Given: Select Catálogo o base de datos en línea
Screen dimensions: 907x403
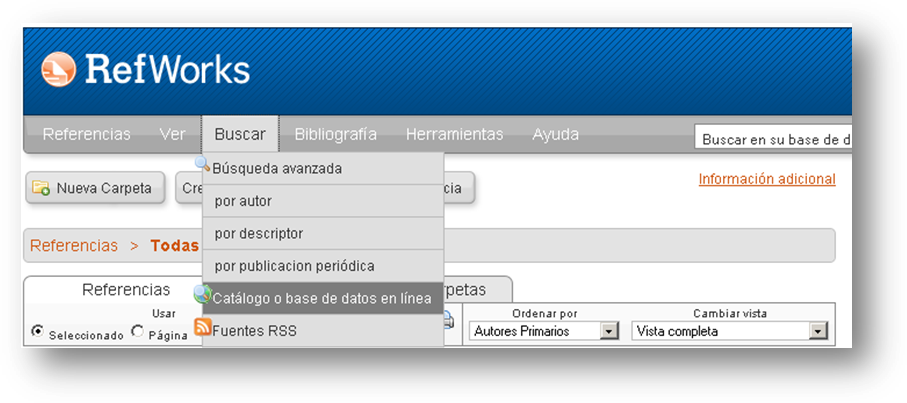Looking at the screenshot, I should (x=323, y=298).
